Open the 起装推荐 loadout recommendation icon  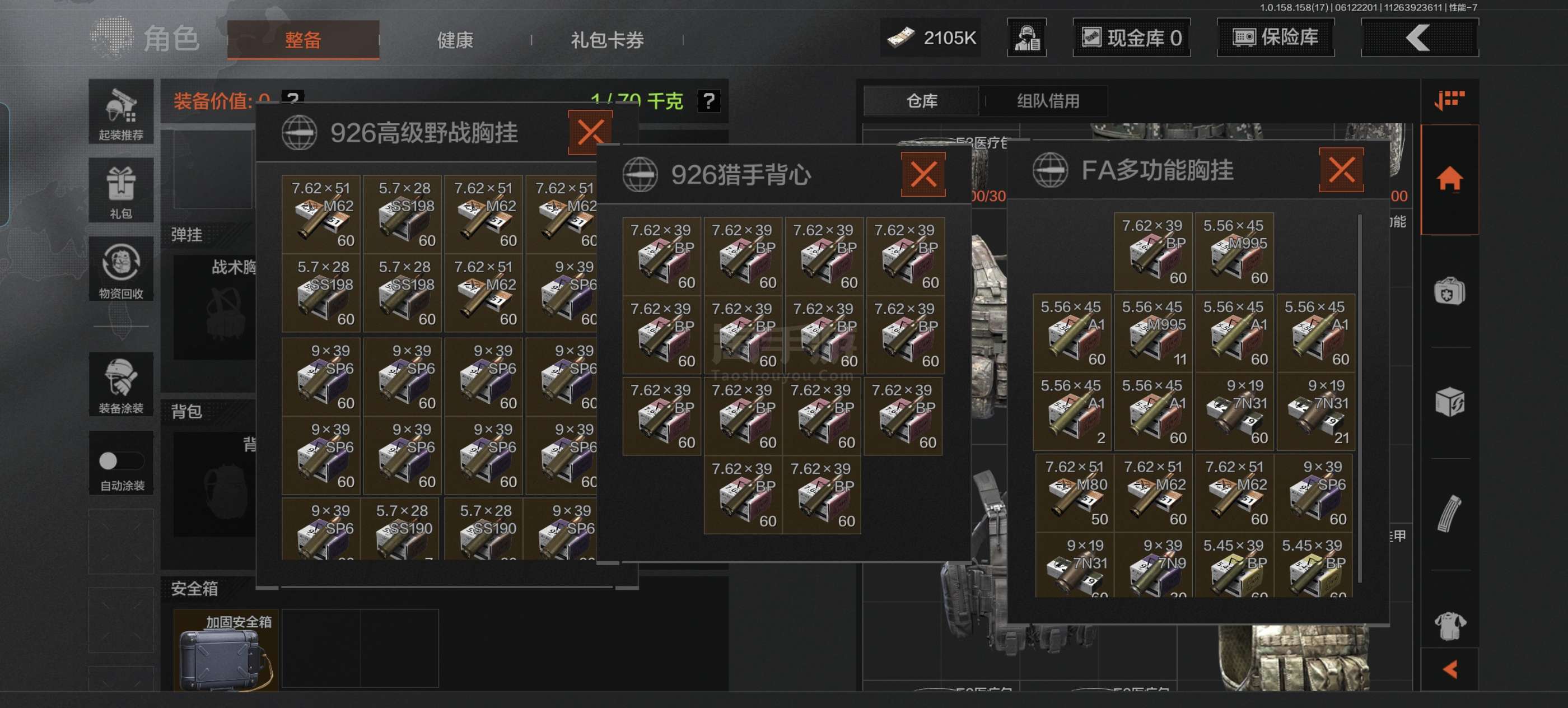coord(121,113)
